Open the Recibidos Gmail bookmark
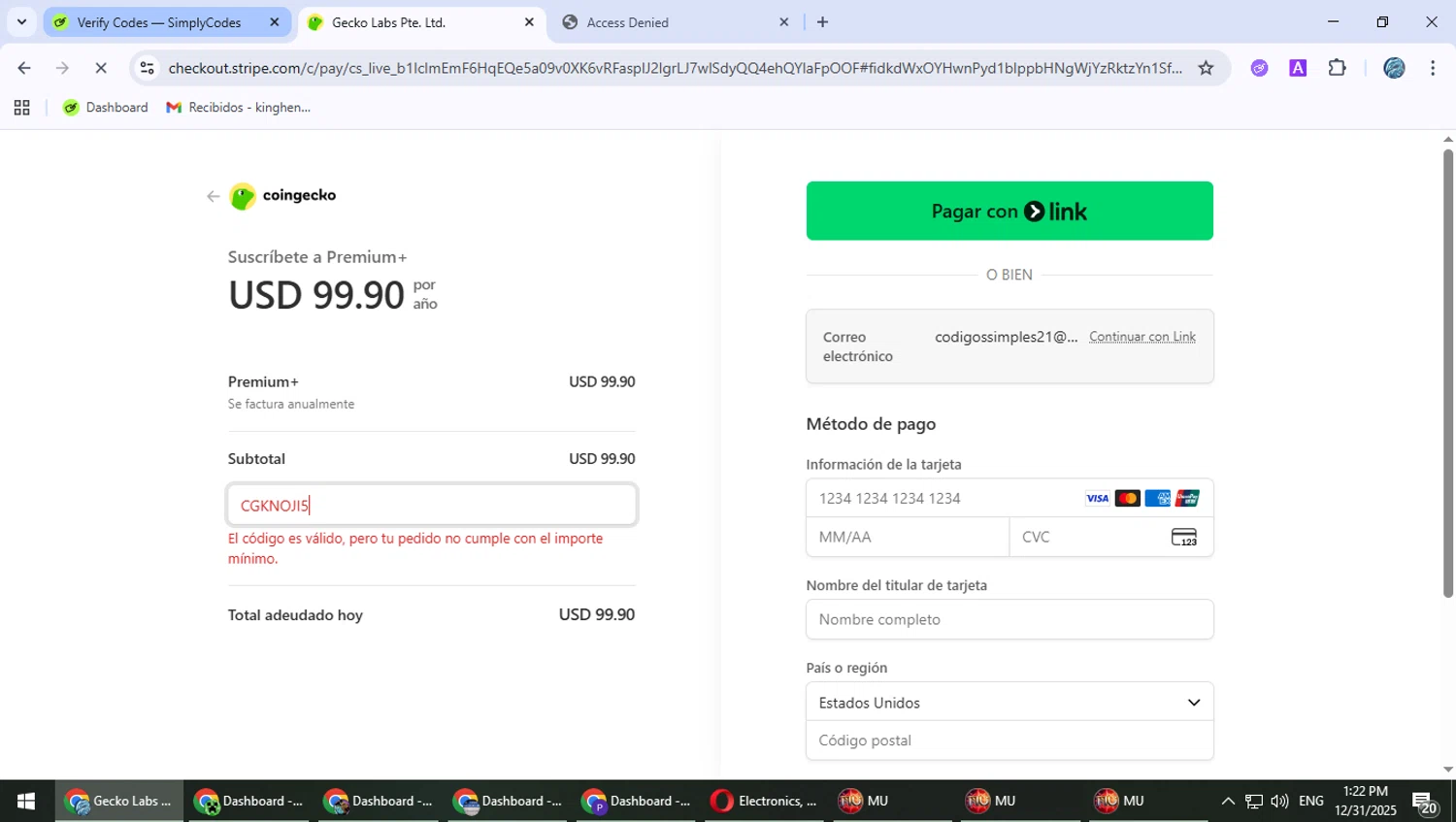Image resolution: width=1456 pixels, height=822 pixels. click(x=239, y=108)
